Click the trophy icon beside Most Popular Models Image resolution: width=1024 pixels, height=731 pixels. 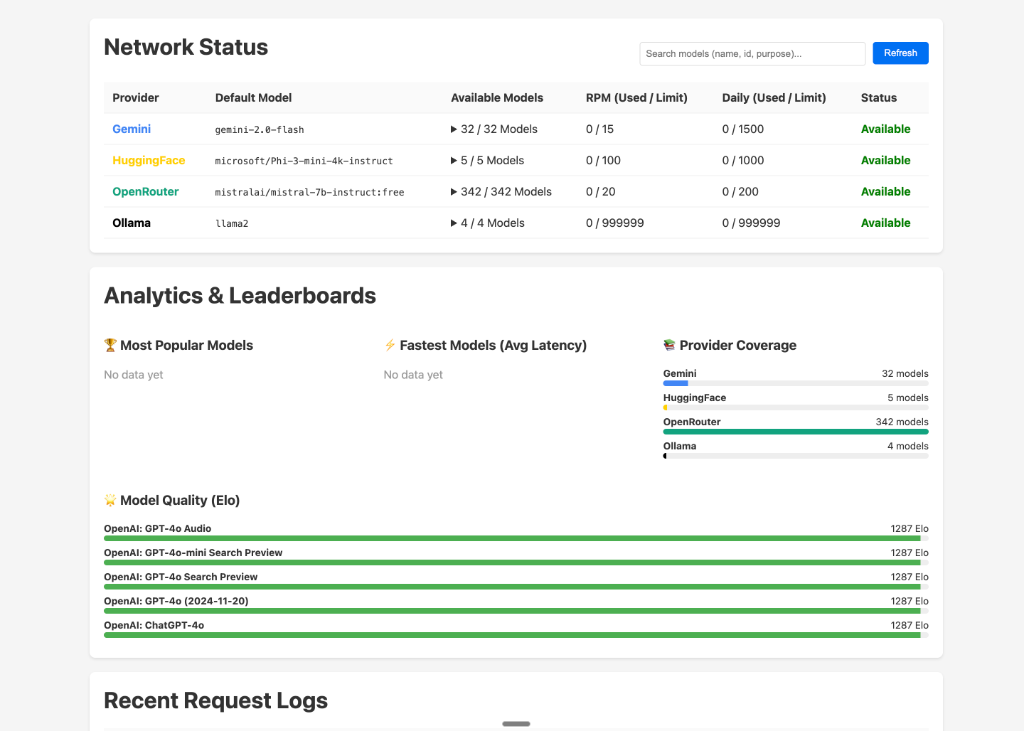(x=110, y=345)
